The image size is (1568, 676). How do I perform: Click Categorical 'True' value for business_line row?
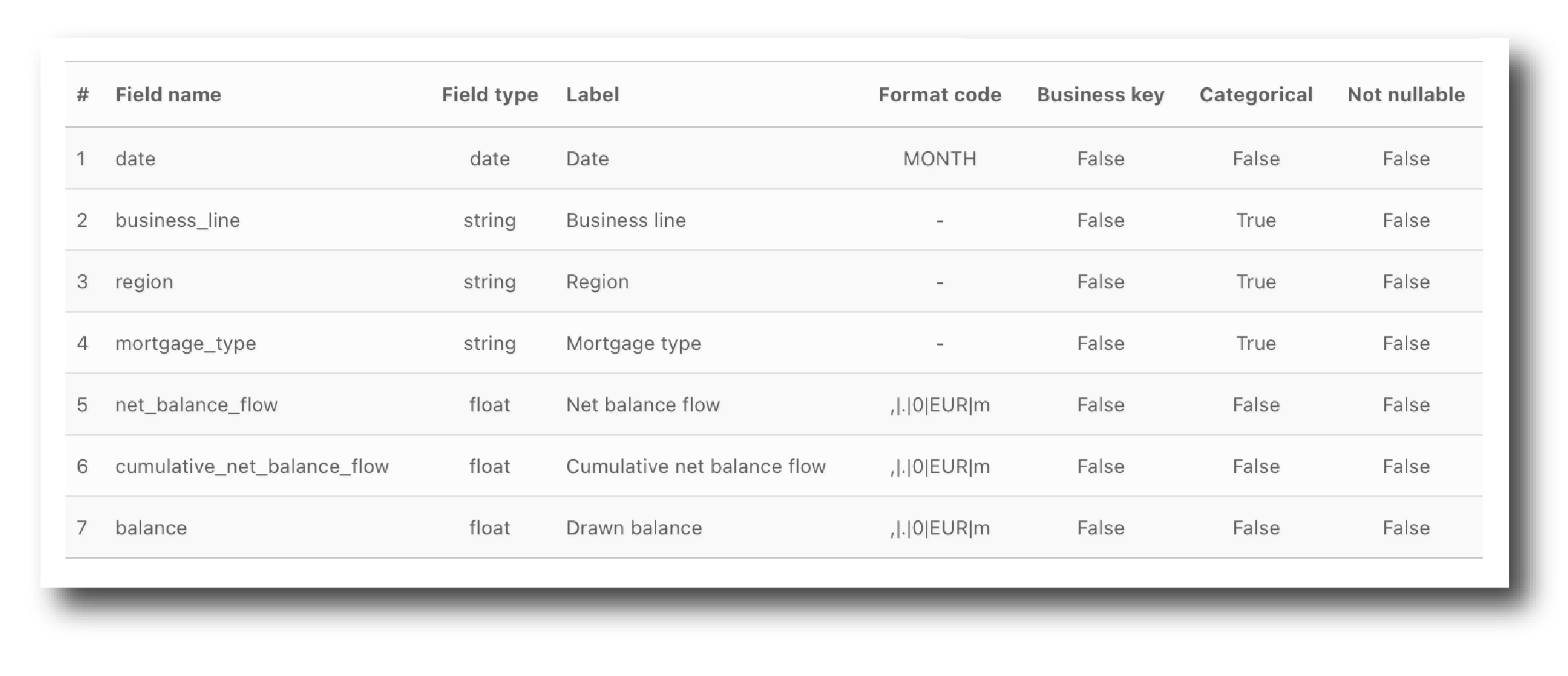pos(1255,220)
